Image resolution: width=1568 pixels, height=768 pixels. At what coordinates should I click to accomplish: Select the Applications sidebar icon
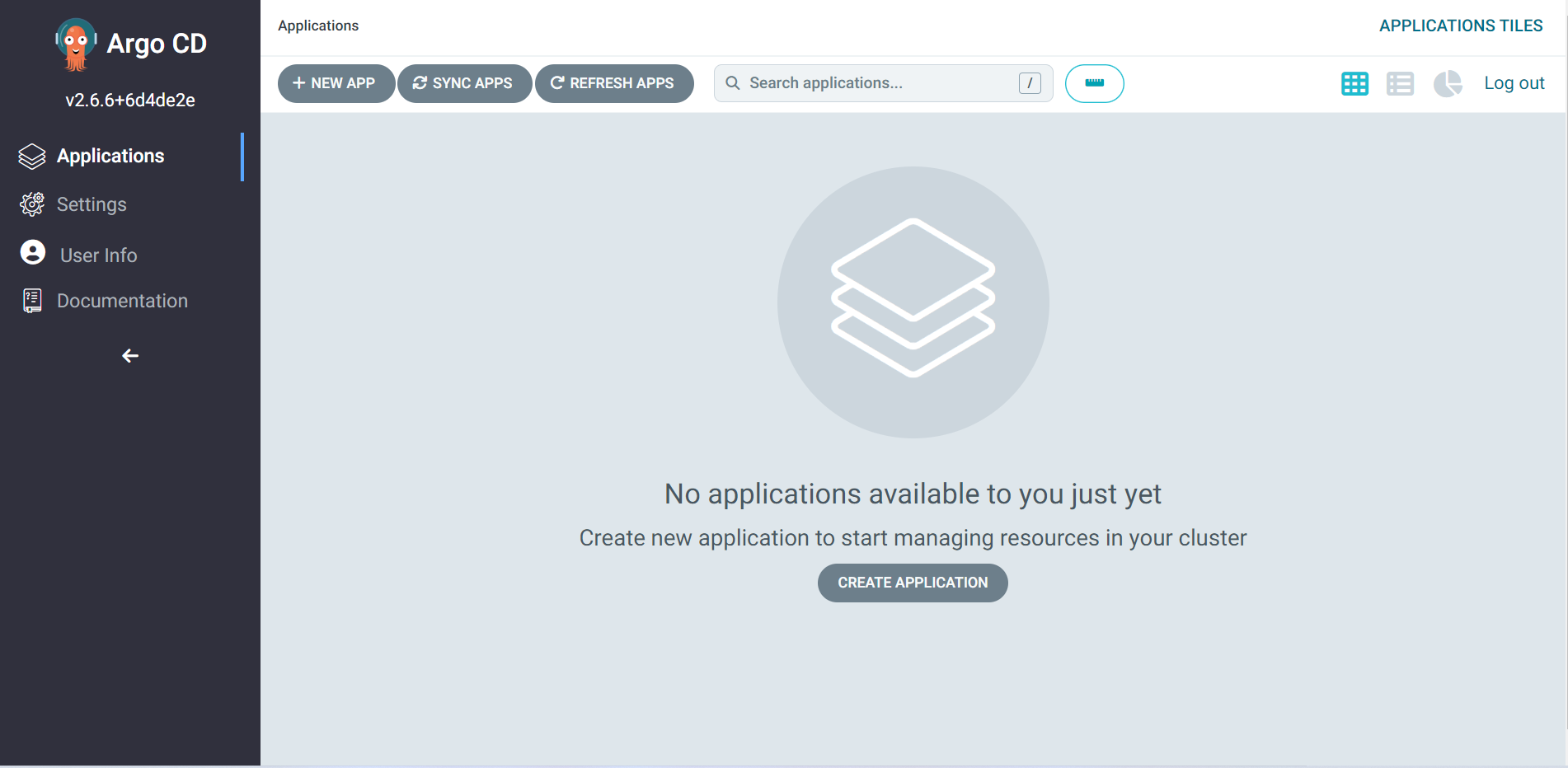point(31,156)
